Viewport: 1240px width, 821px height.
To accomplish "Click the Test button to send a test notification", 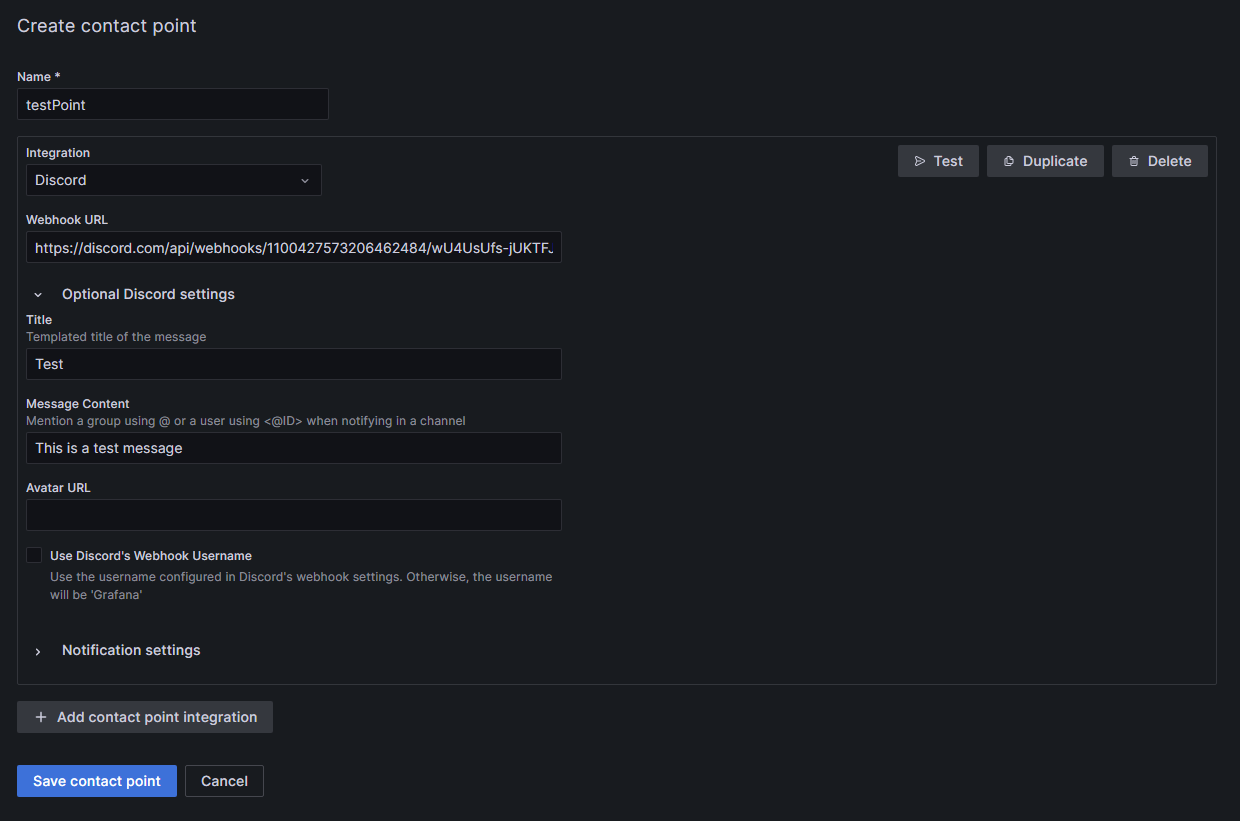I will pyautogui.click(x=938, y=160).
